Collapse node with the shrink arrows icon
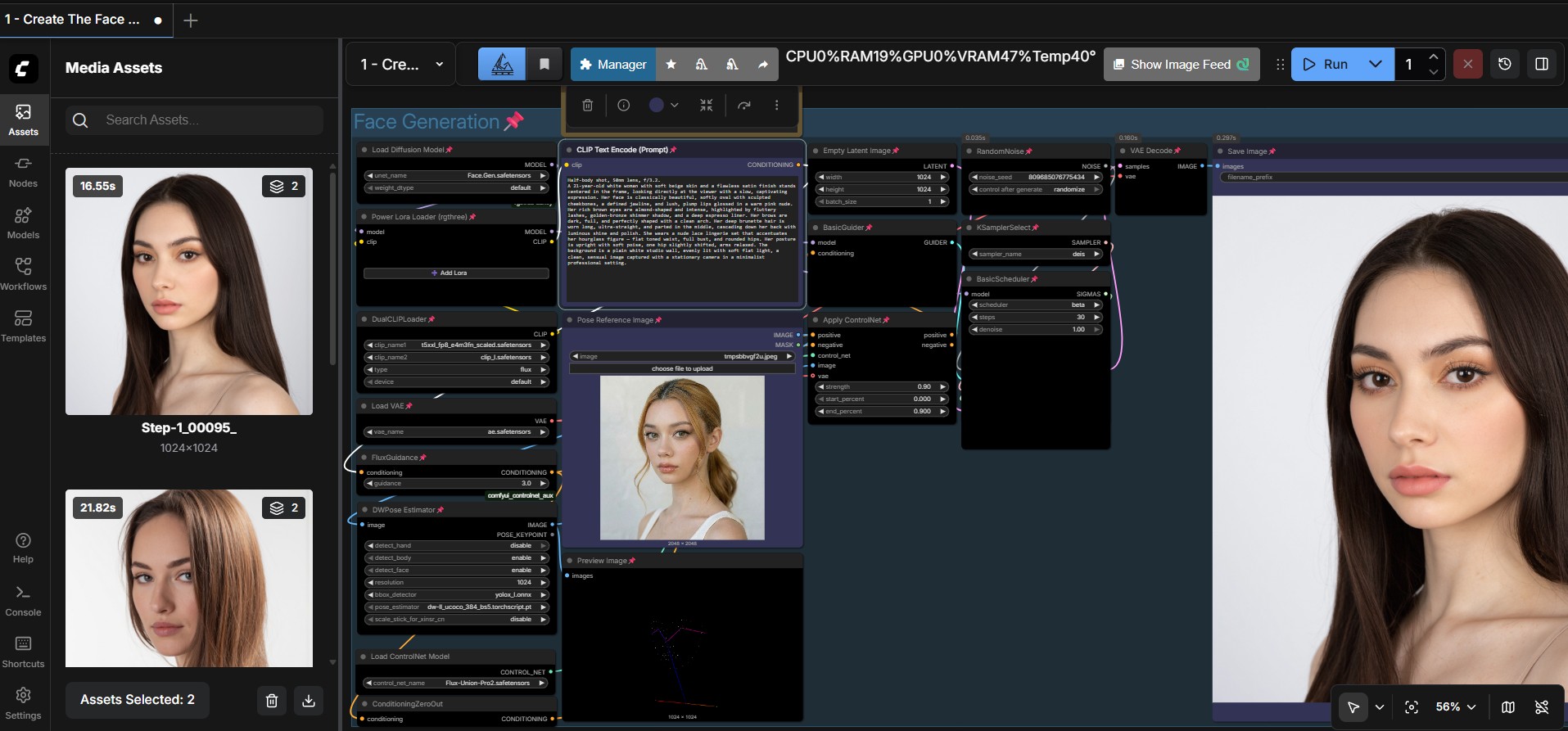1568x731 pixels. [x=707, y=105]
